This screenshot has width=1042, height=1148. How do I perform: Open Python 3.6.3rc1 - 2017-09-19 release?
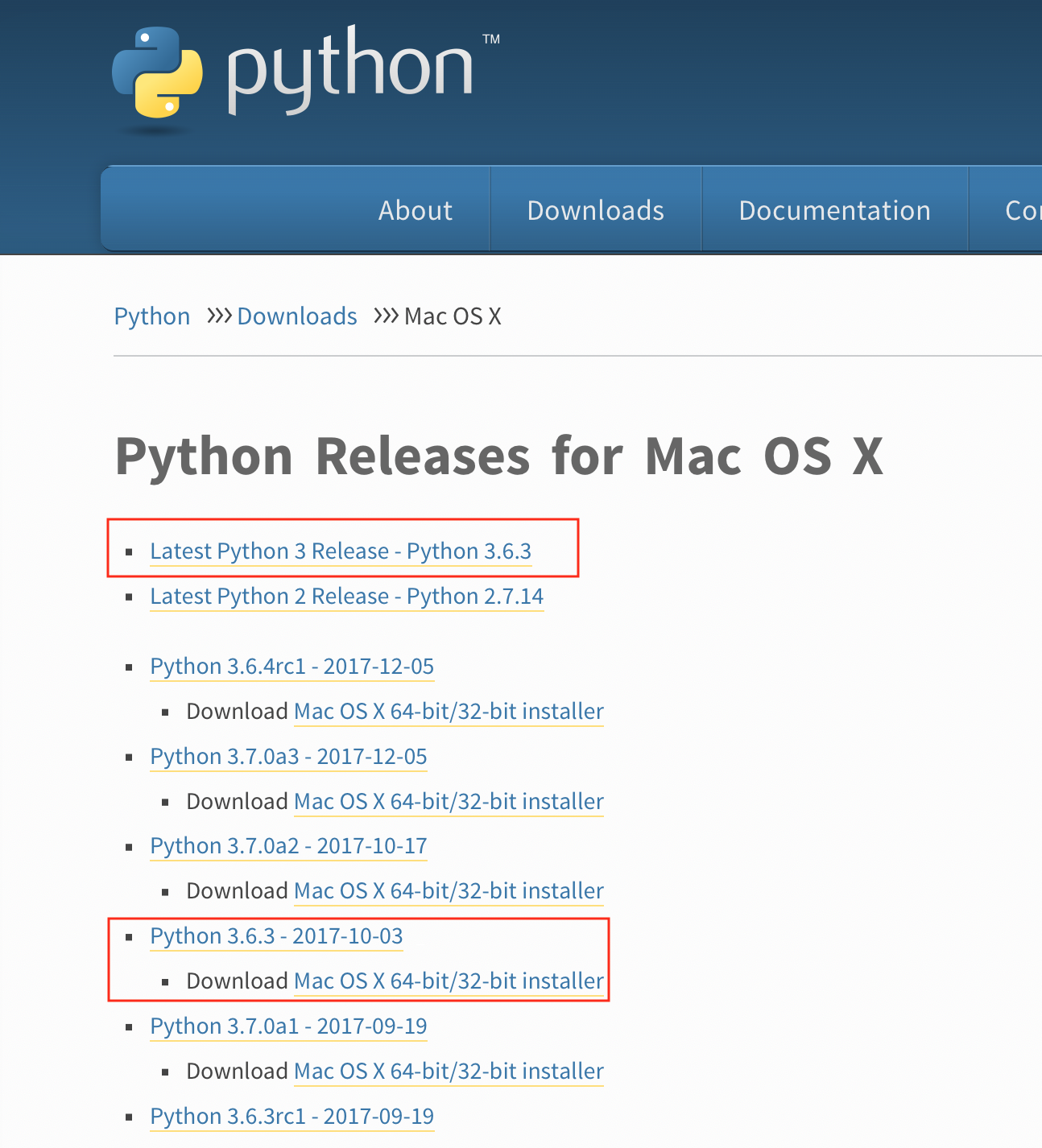[292, 1117]
